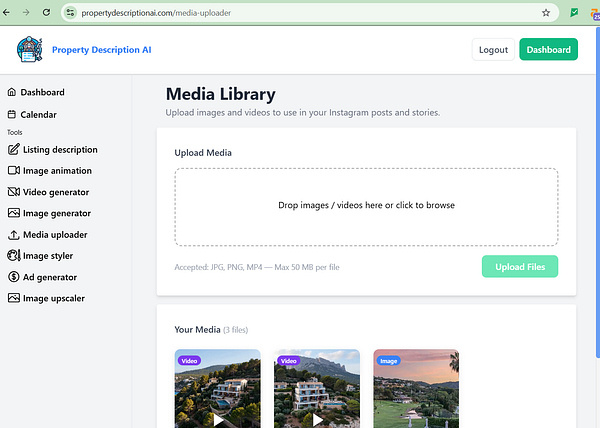
Task: Click the dollar icon for Ad generator
Action: click(14, 277)
